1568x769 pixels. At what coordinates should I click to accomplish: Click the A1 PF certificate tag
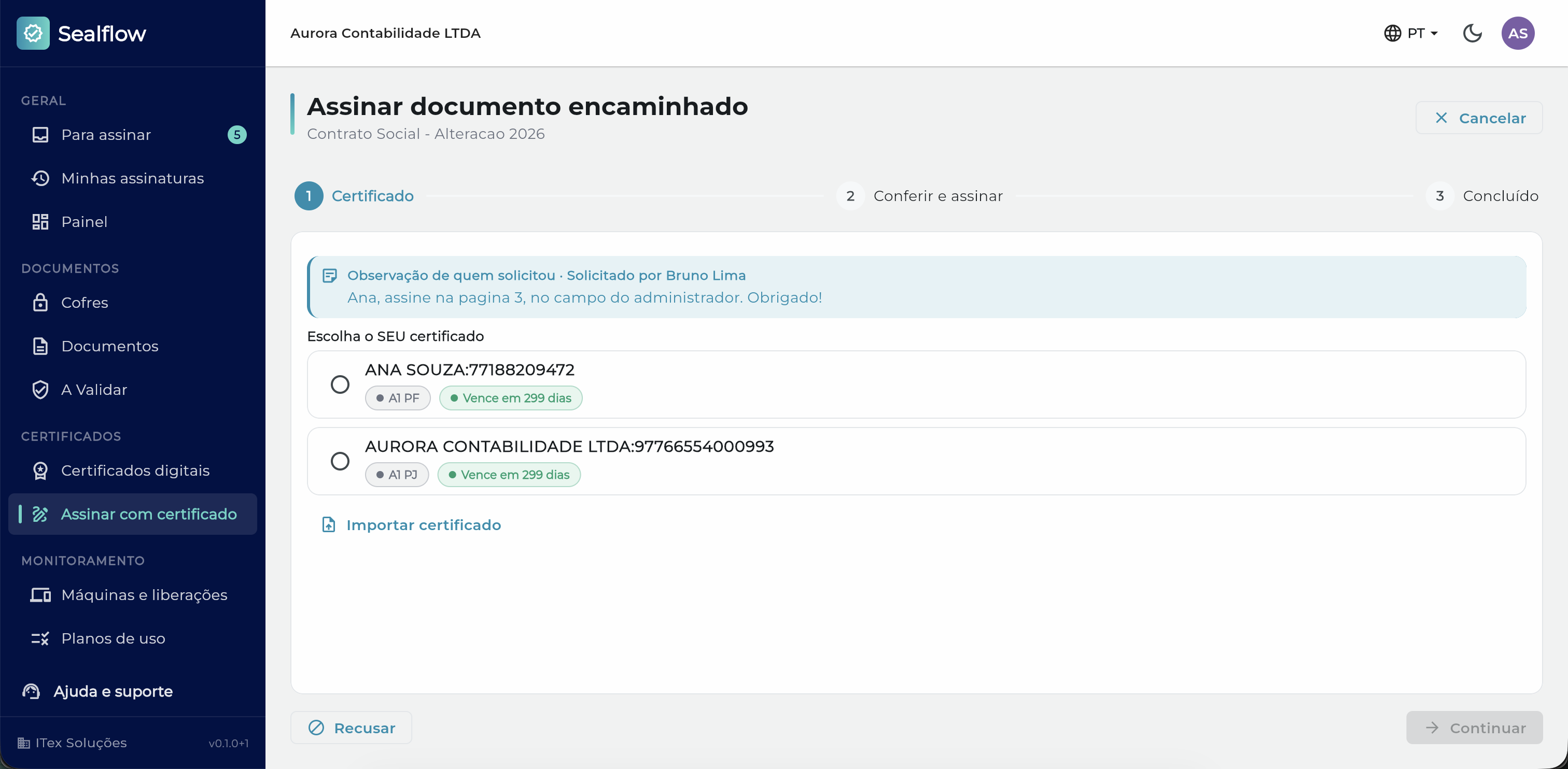pyautogui.click(x=398, y=398)
